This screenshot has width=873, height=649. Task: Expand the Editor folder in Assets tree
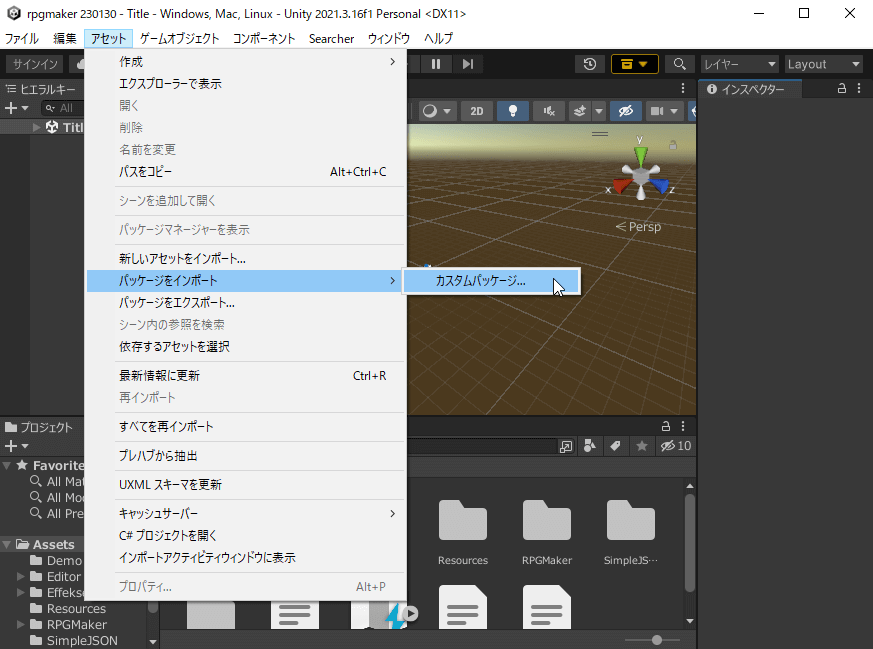[21, 577]
